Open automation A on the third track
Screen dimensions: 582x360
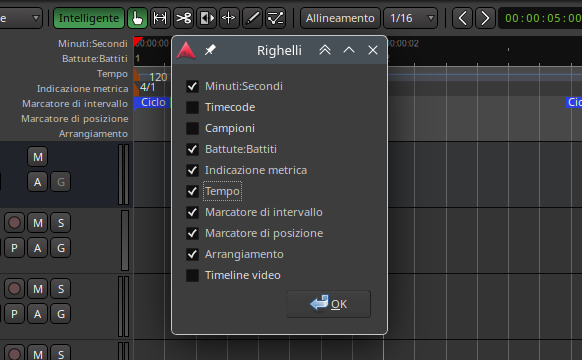tap(37, 314)
